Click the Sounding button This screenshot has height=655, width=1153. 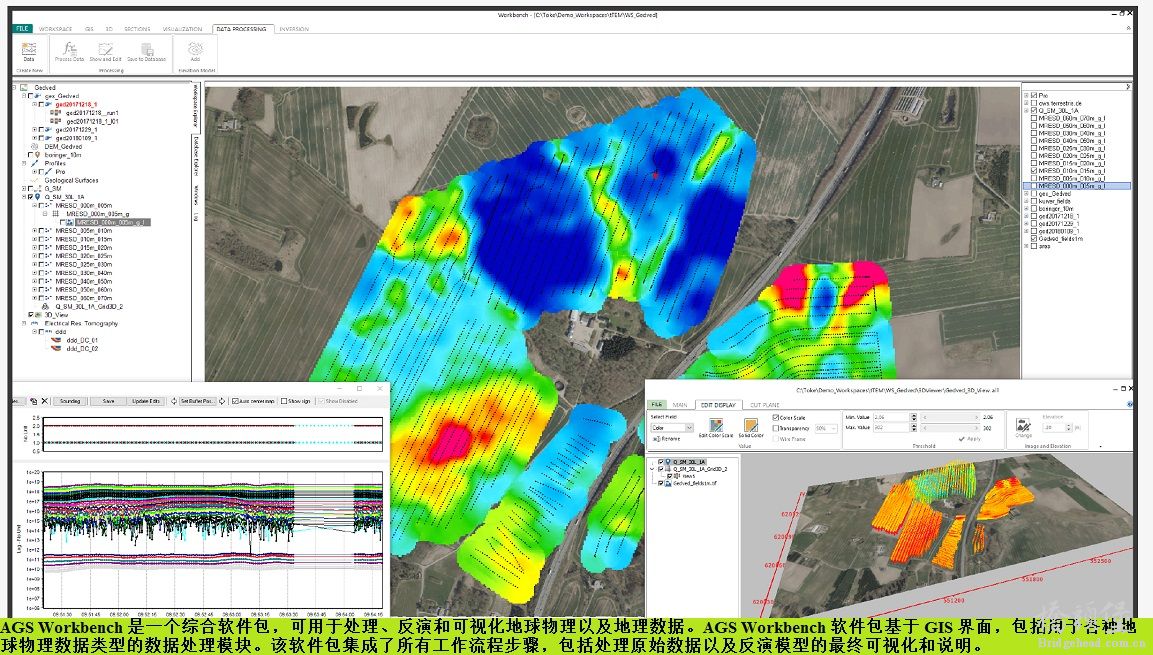pyautogui.click(x=70, y=401)
